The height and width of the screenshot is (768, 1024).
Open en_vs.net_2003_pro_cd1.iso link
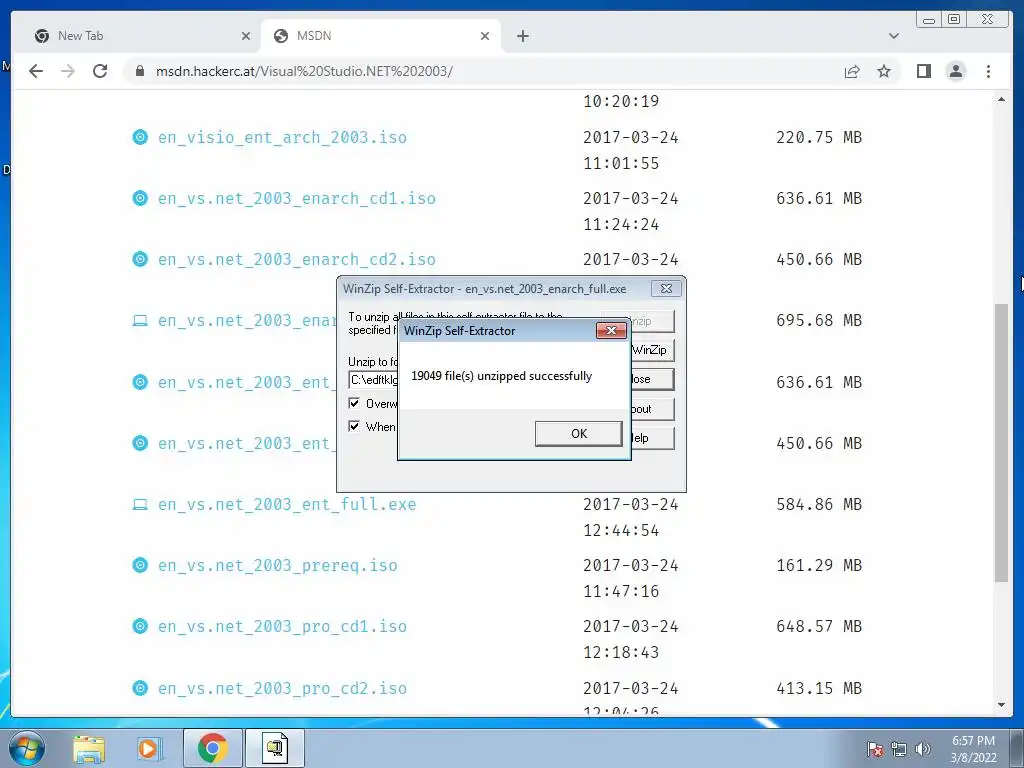[x=282, y=627]
